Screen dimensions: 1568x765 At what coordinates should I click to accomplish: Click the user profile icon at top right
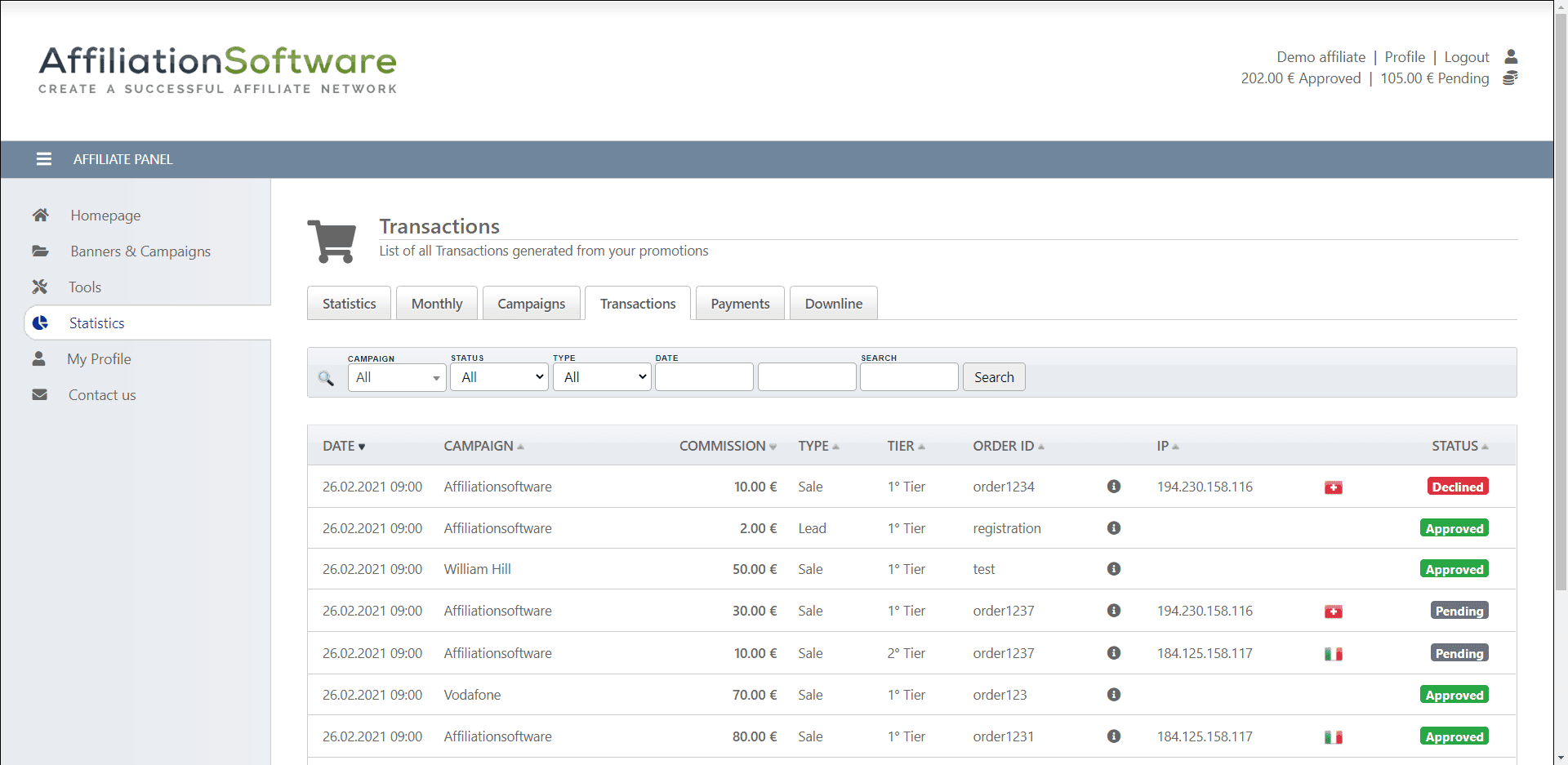coord(1511,56)
